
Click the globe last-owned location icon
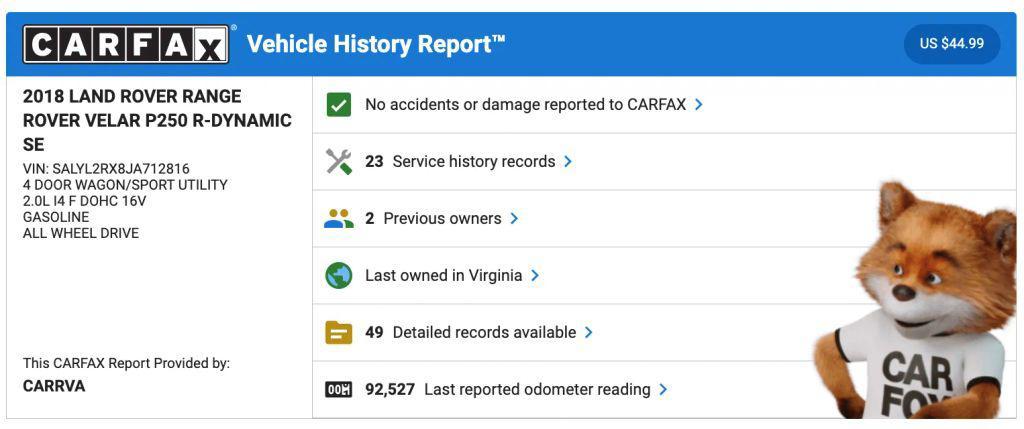click(339, 275)
